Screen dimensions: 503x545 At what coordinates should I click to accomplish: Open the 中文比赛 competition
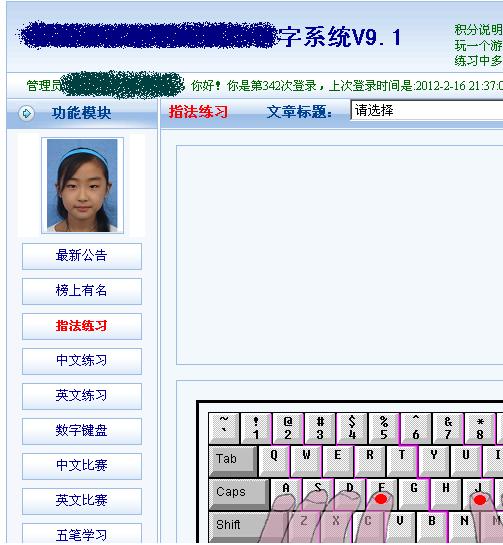[x=82, y=466]
